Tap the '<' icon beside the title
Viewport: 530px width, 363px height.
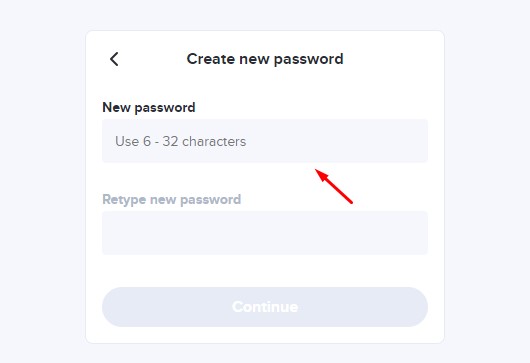114,59
